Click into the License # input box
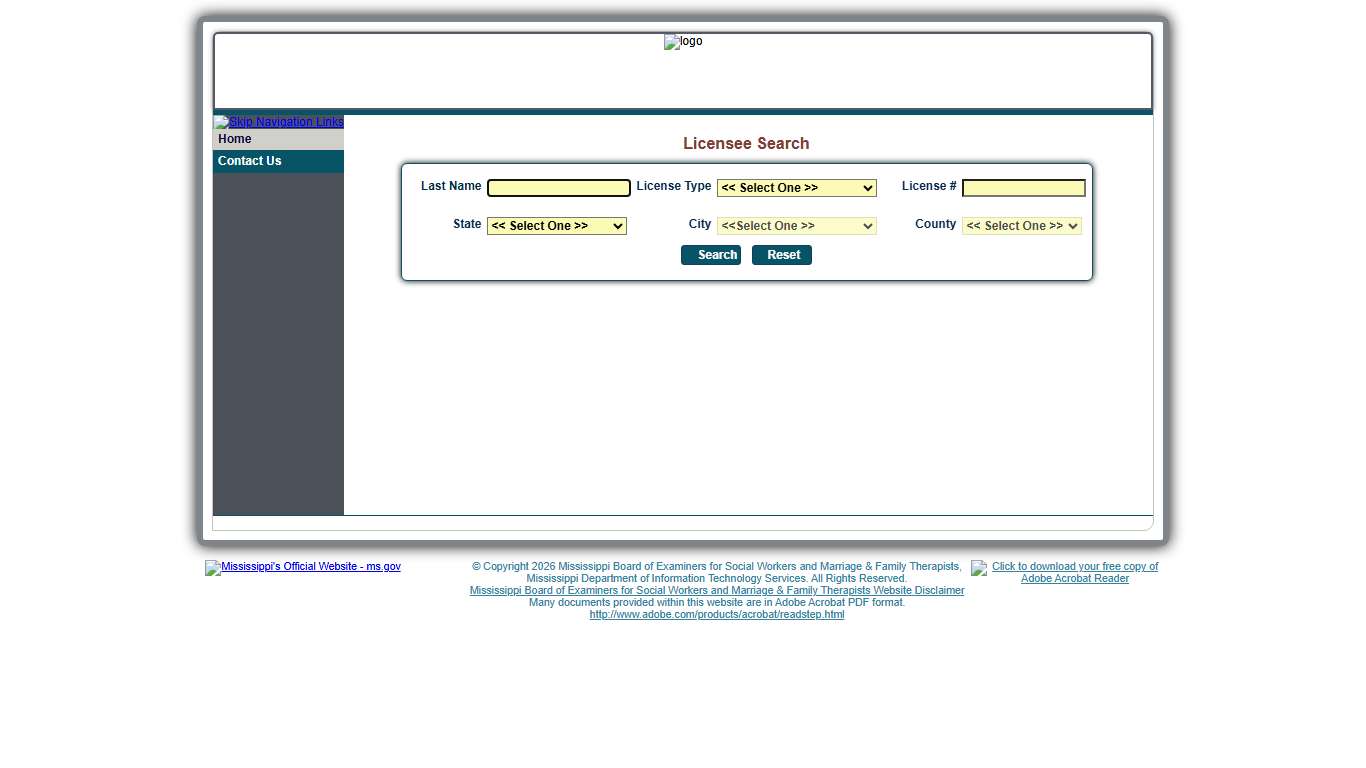This screenshot has width=1366, height=768. pyautogui.click(x=1023, y=188)
